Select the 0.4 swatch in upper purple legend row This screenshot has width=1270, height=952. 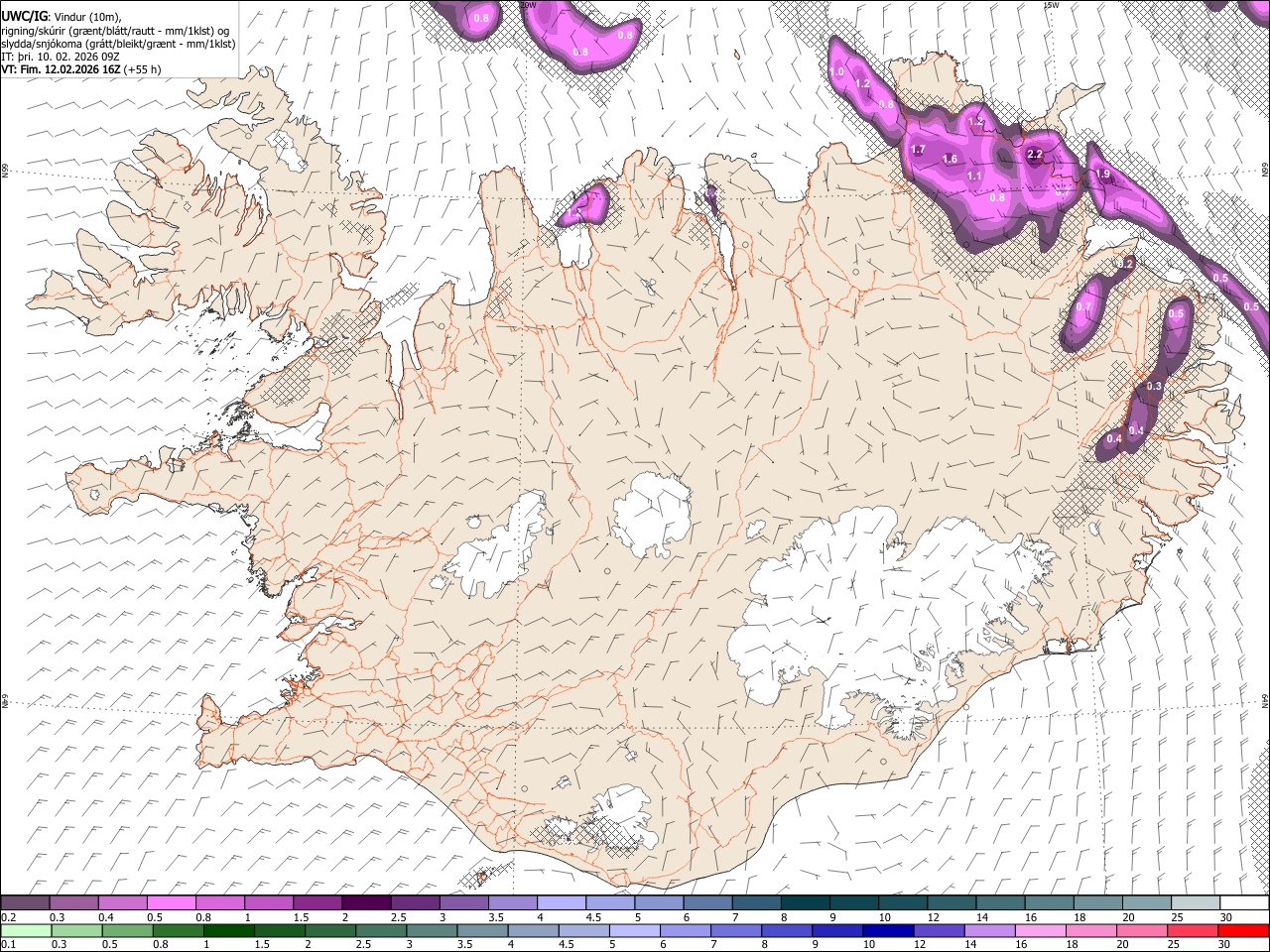click(123, 903)
